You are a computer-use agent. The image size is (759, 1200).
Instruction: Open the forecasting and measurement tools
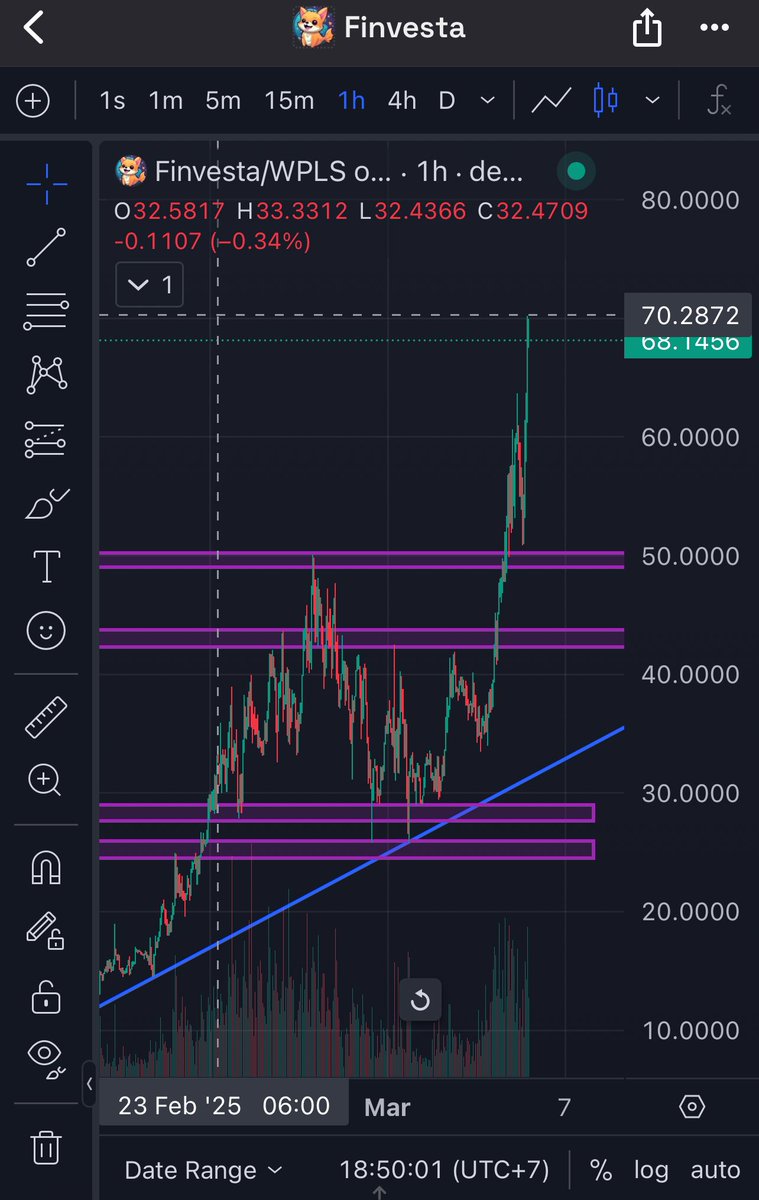point(46,439)
